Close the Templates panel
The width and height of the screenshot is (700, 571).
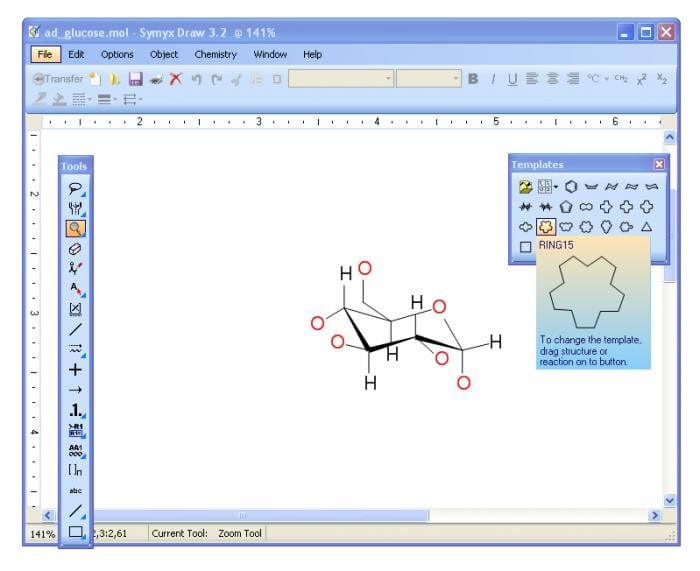(659, 164)
